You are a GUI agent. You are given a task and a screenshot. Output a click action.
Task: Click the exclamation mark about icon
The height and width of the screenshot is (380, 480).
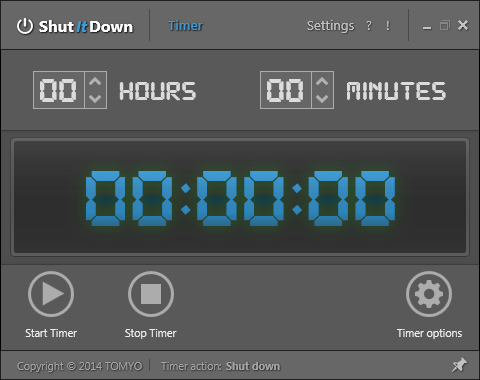(x=388, y=26)
